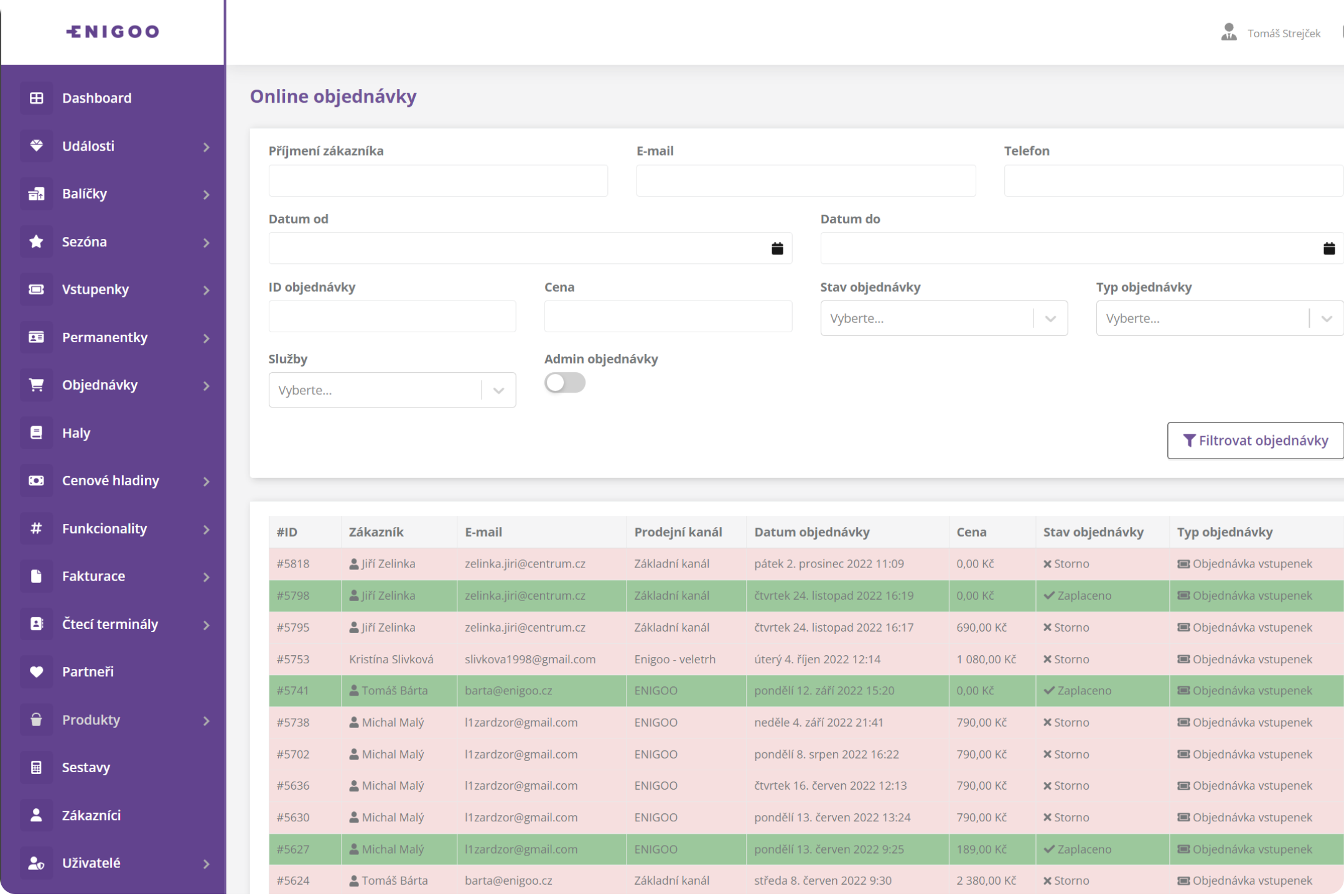Viewport: 1344px width, 896px height.
Task: Open calendar picker in Datum do field
Action: tap(1328, 249)
